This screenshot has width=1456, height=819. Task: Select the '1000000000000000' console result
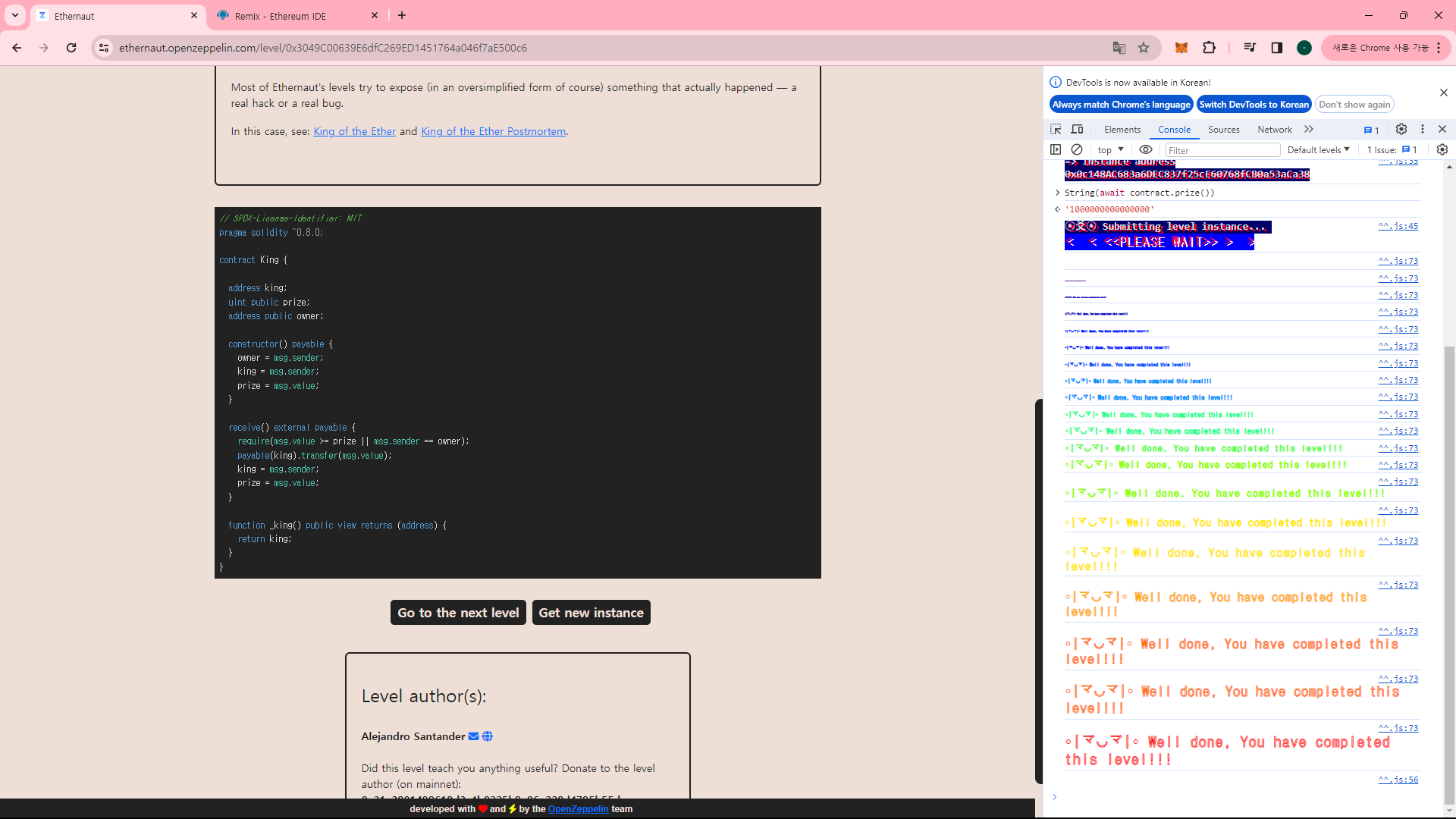tap(1109, 209)
